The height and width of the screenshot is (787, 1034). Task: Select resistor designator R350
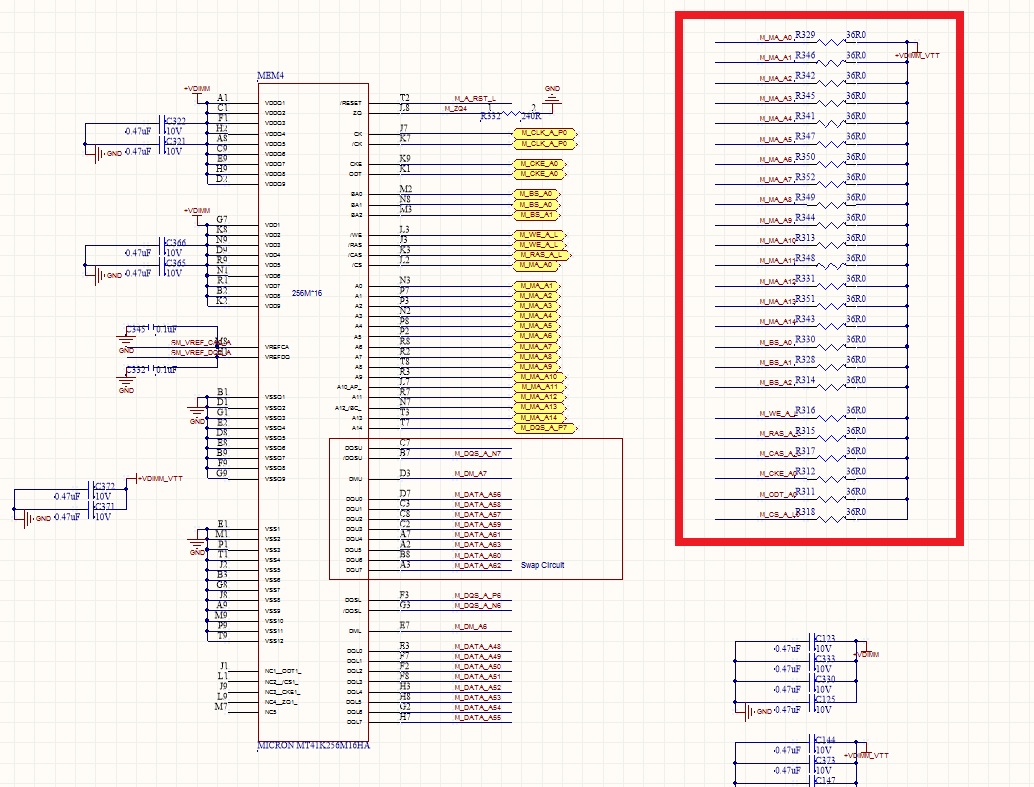805,157
